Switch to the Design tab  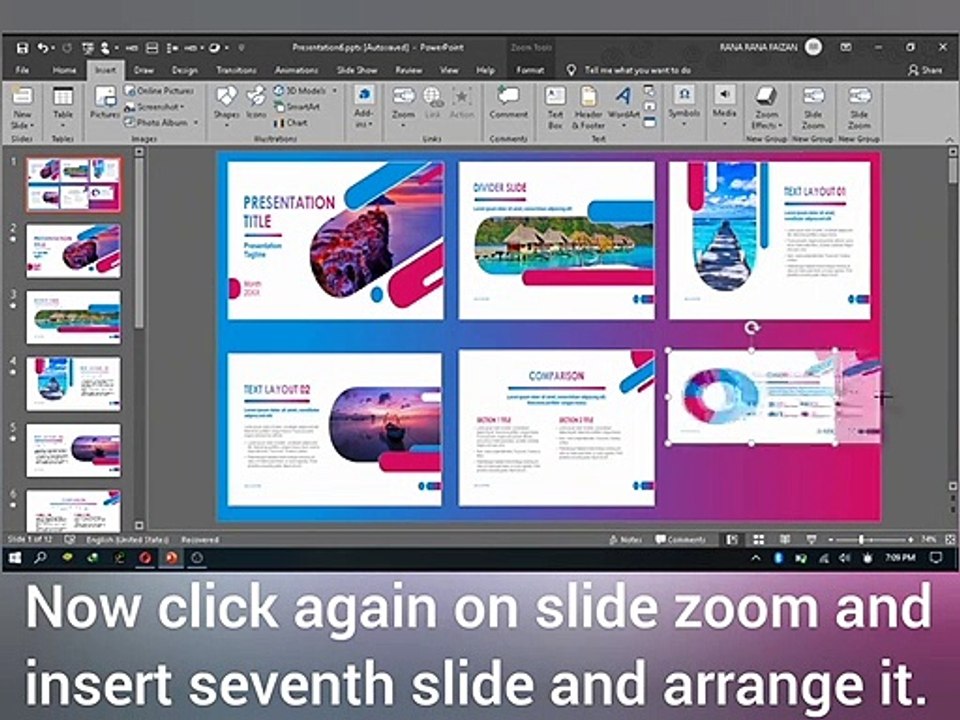[x=184, y=70]
